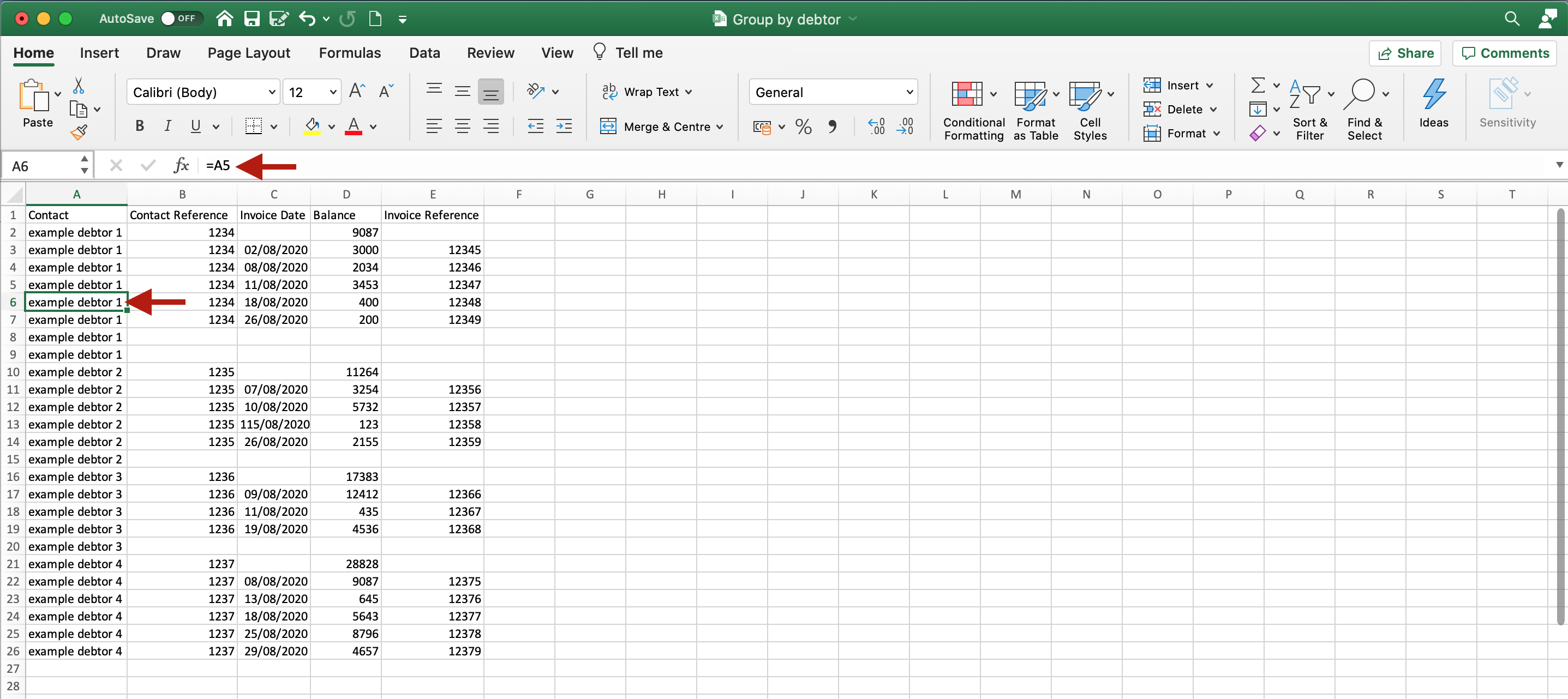Screen dimensions: 1568x699
Task: Click the vertical scrollbar
Action: tap(1560, 417)
